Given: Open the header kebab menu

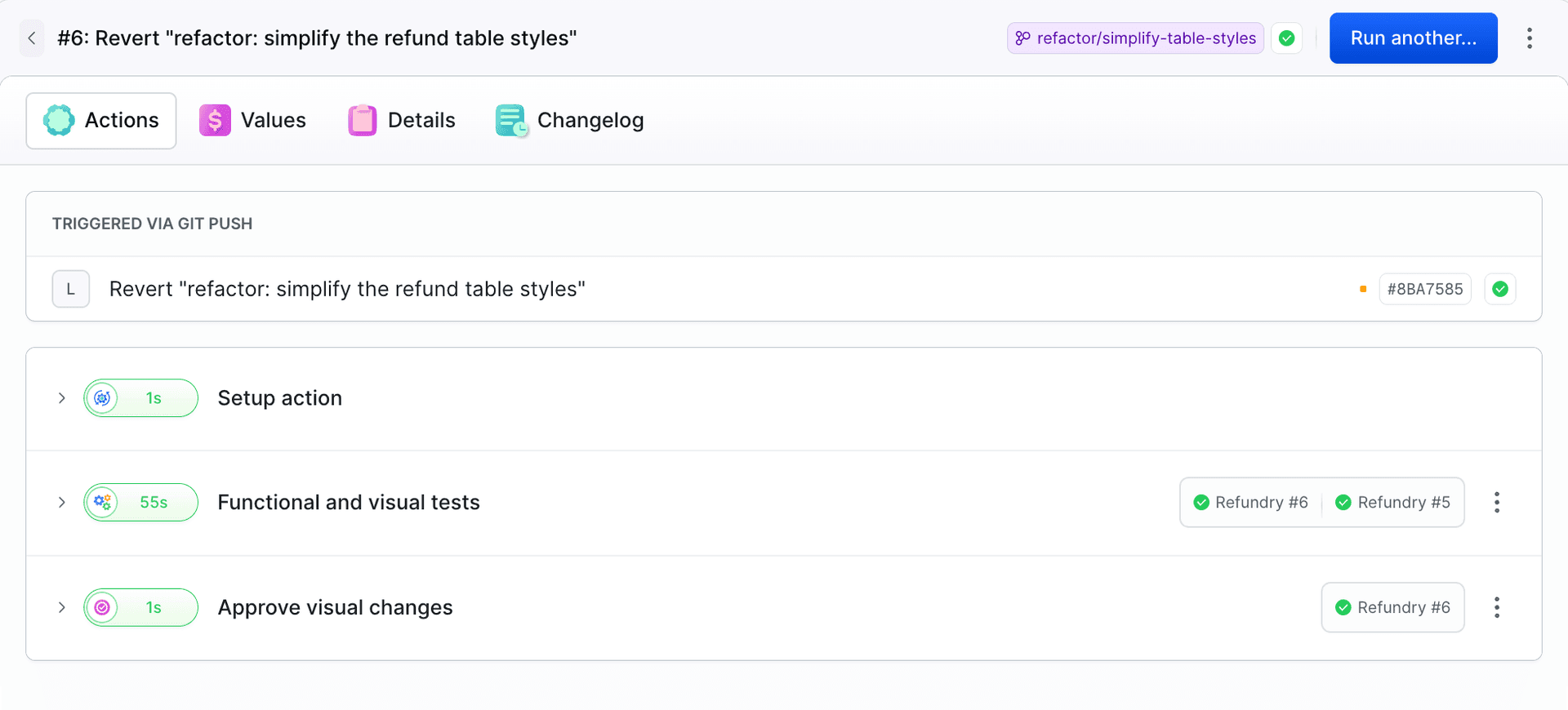Looking at the screenshot, I should click(x=1530, y=38).
